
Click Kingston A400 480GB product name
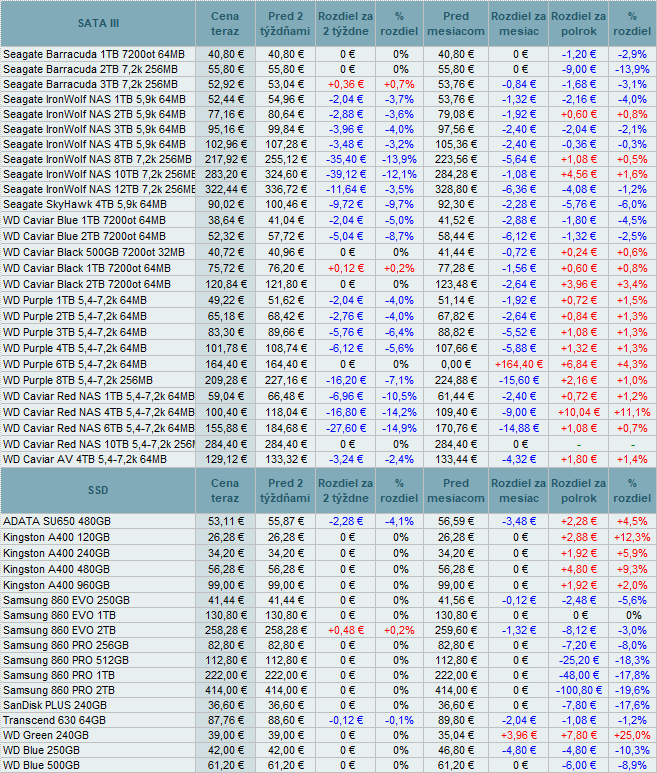coord(56,569)
